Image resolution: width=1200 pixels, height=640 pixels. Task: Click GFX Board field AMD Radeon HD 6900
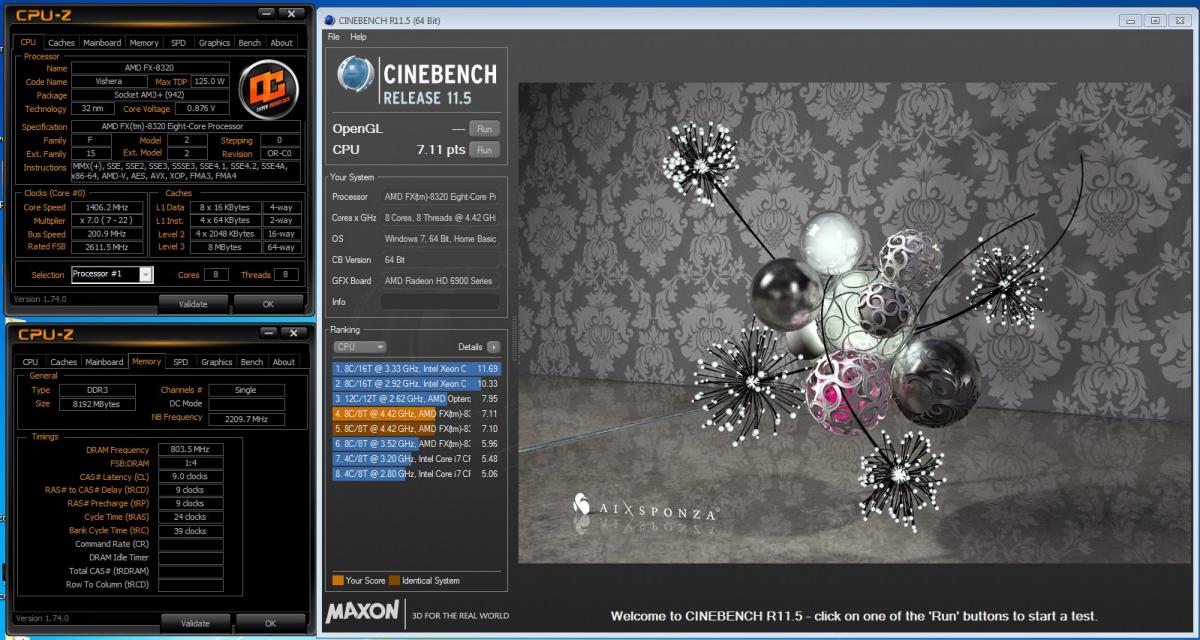440,280
